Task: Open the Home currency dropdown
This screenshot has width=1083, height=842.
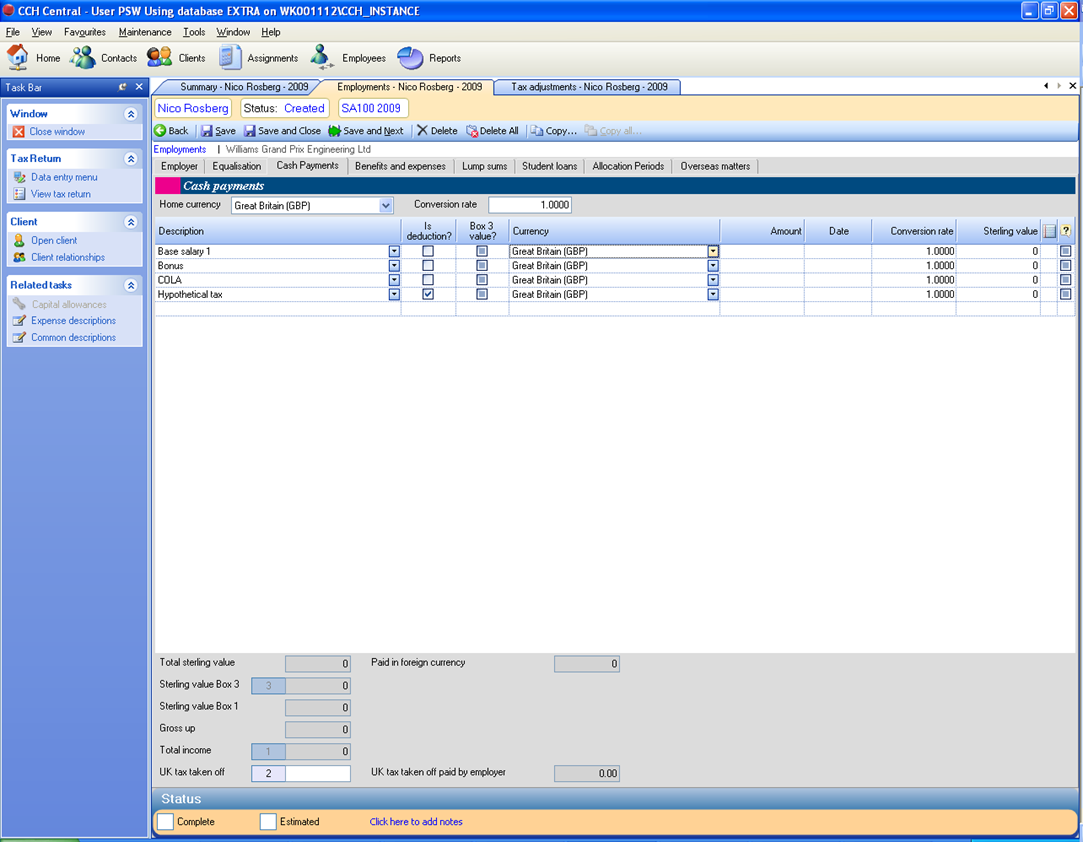Action: tap(385, 205)
